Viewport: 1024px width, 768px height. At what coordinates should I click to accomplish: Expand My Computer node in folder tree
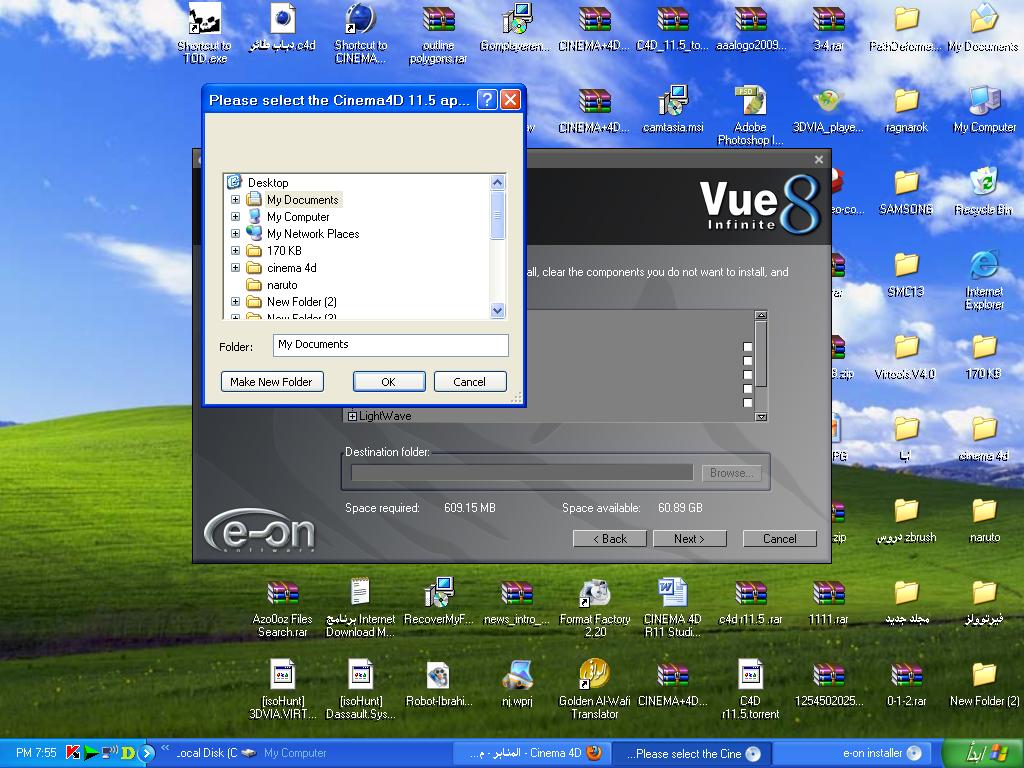(x=235, y=216)
